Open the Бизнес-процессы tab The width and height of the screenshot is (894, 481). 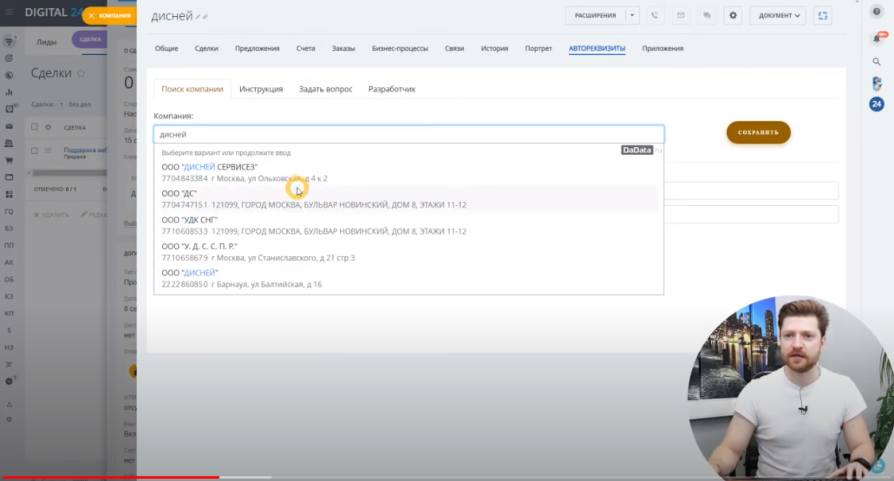(x=400, y=48)
